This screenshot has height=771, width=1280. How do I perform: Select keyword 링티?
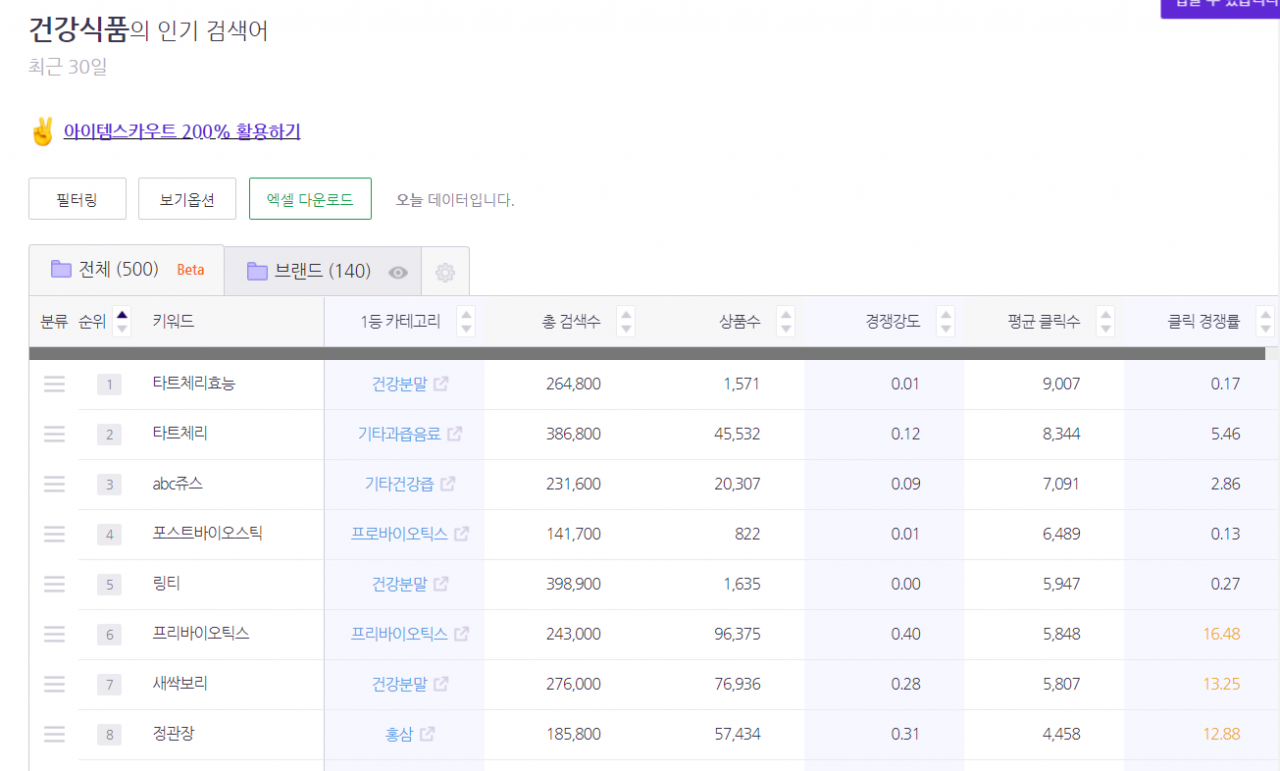click(x=166, y=583)
